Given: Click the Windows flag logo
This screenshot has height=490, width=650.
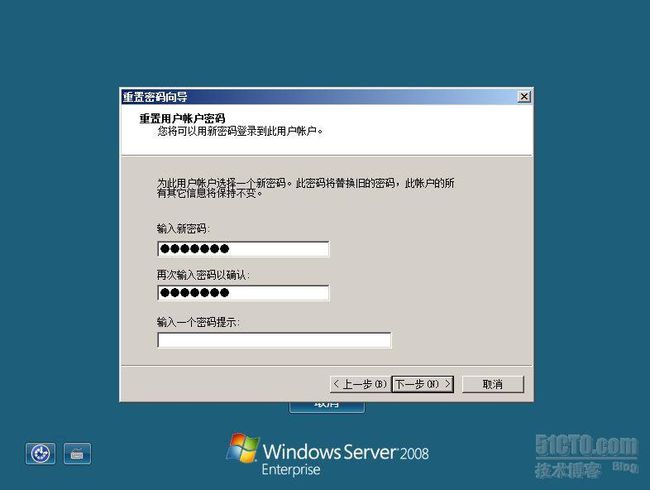Looking at the screenshot, I should pyautogui.click(x=243, y=448).
